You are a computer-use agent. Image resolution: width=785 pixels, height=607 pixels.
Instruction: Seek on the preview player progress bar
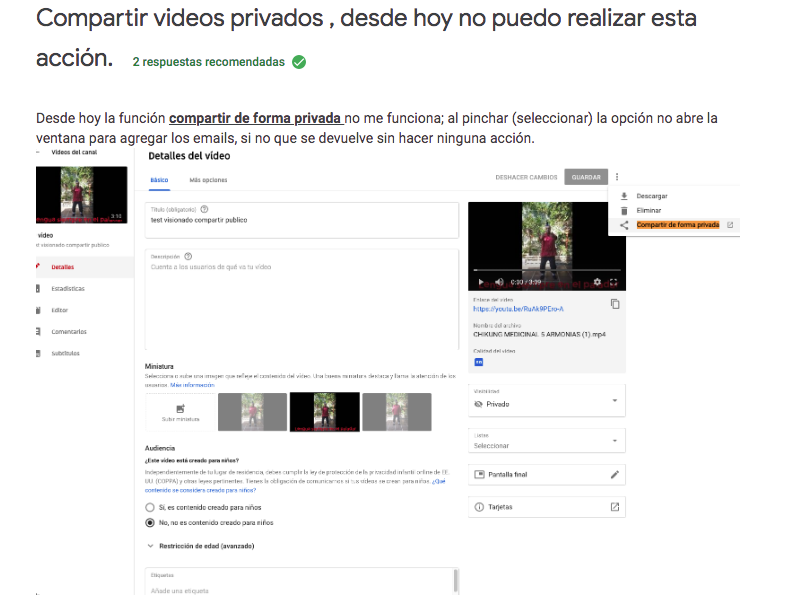[x=546, y=270]
